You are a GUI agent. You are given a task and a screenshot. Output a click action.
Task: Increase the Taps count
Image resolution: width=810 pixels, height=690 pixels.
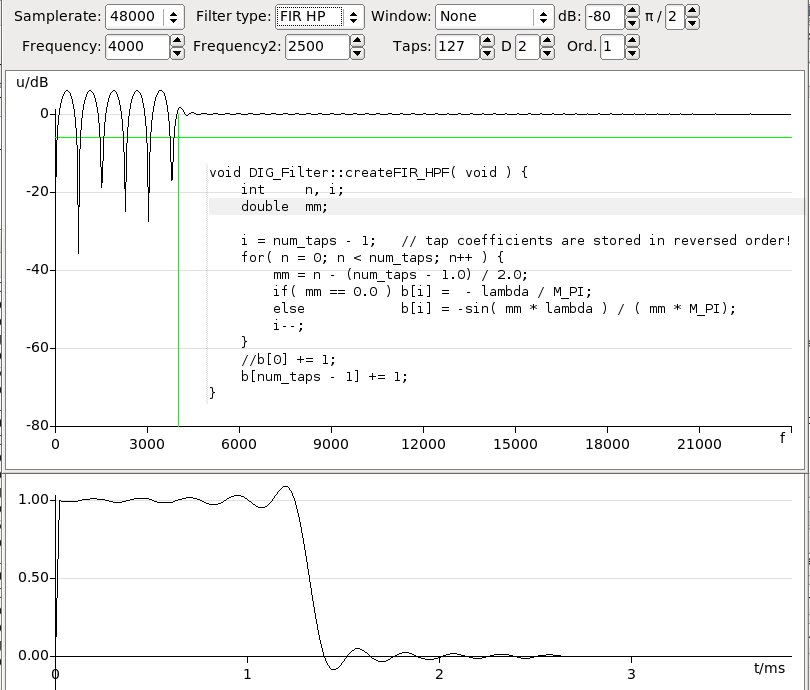coord(487,41)
